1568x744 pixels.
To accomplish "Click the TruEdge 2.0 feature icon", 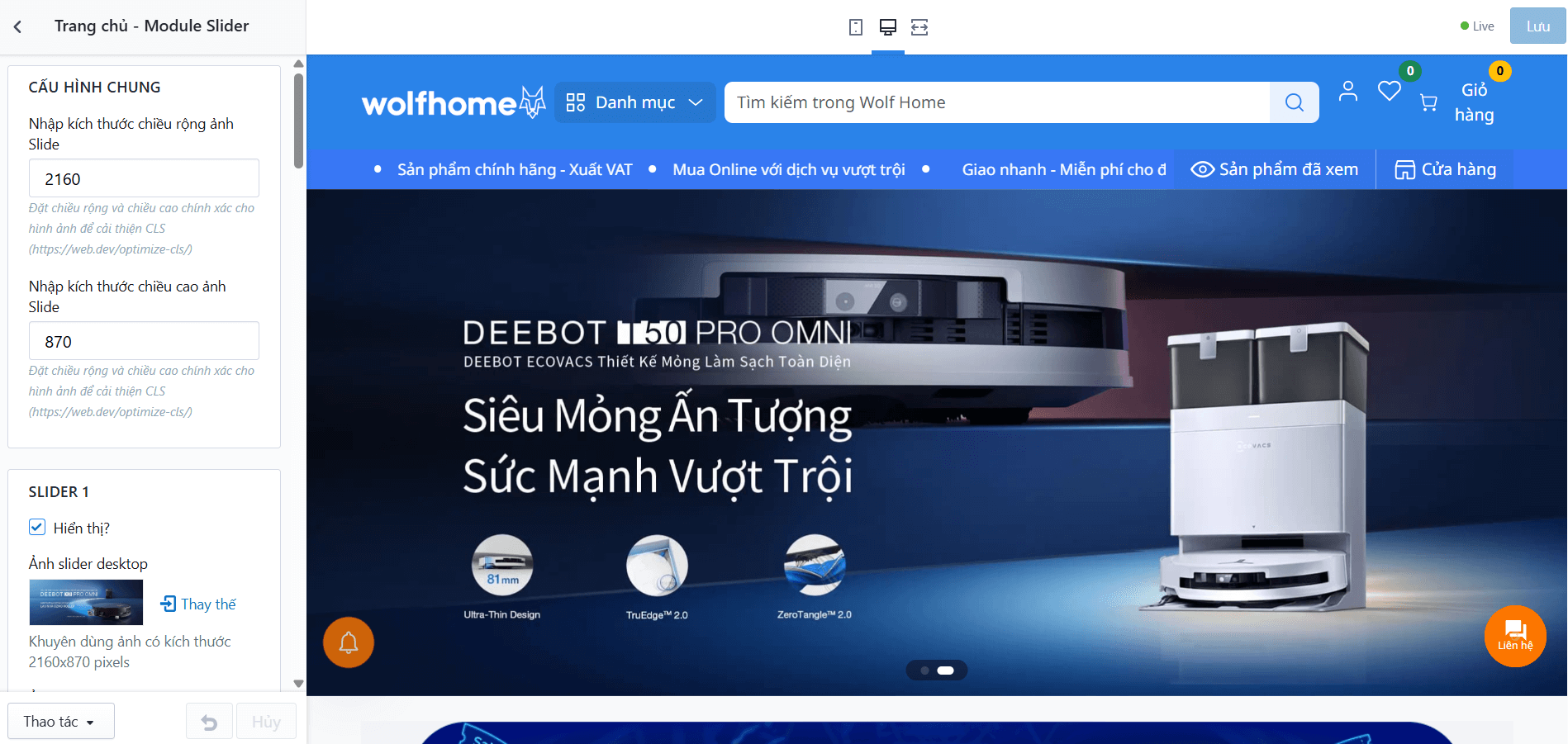I will (x=658, y=565).
